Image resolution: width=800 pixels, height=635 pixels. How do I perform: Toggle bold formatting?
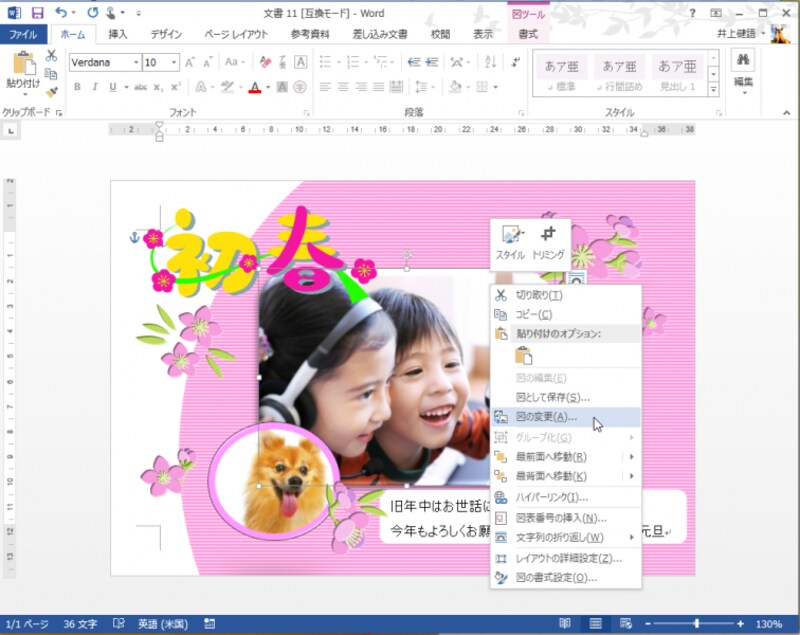(77, 86)
